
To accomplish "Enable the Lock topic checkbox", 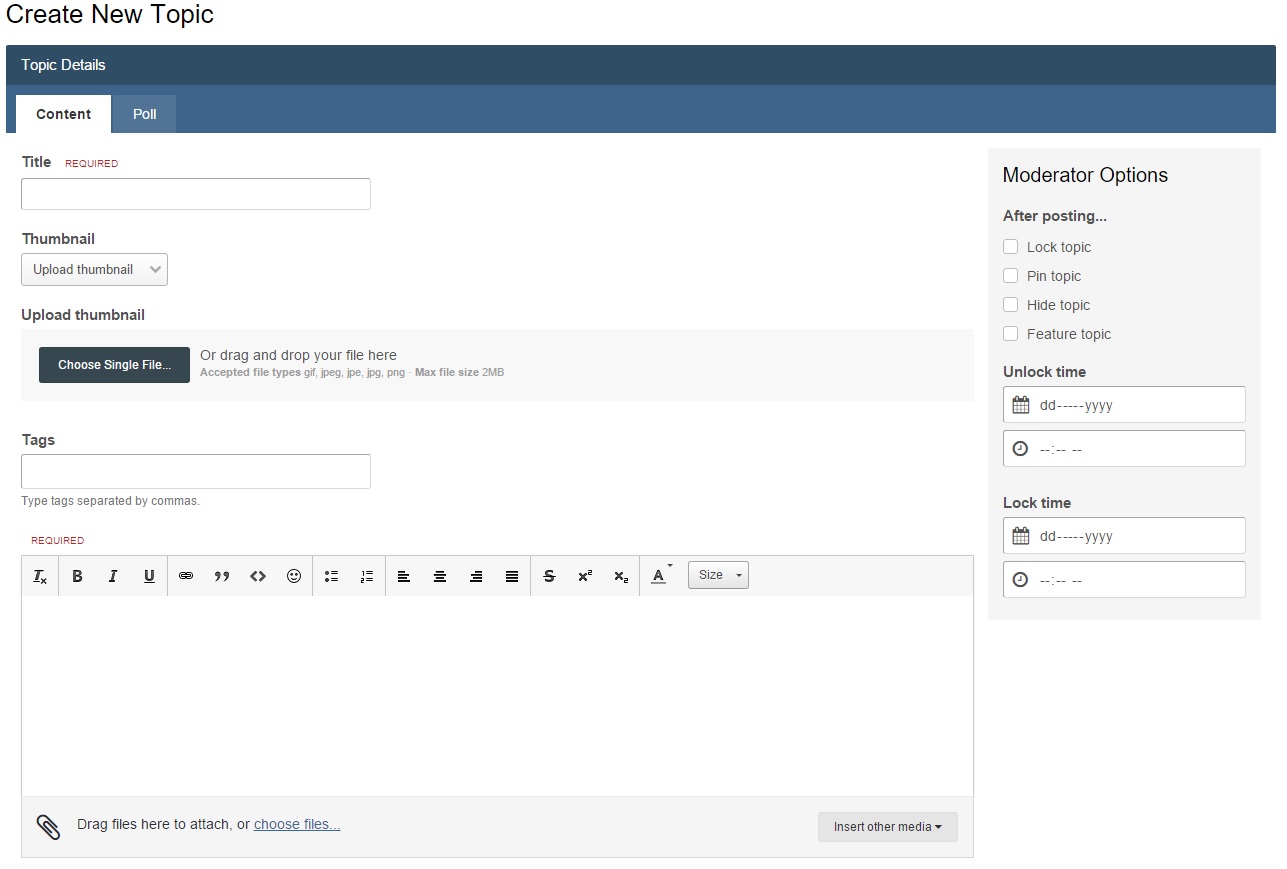I will point(1011,247).
